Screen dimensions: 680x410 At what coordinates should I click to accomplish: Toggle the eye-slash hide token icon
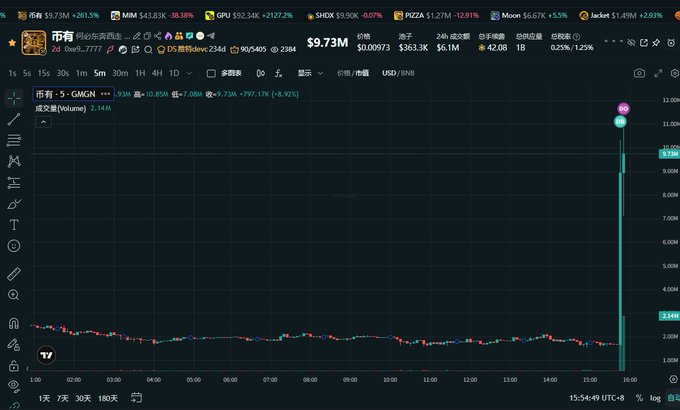pyautogui.click(x=631, y=43)
